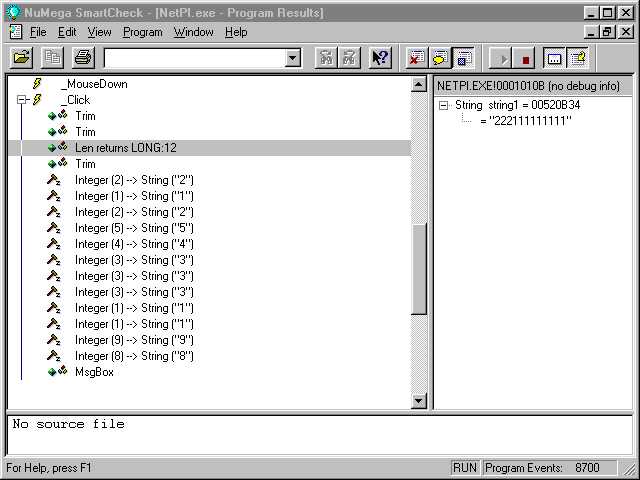640x480 pixels.
Task: Click hammer icon beside Integer (9) row
Action: (54, 340)
